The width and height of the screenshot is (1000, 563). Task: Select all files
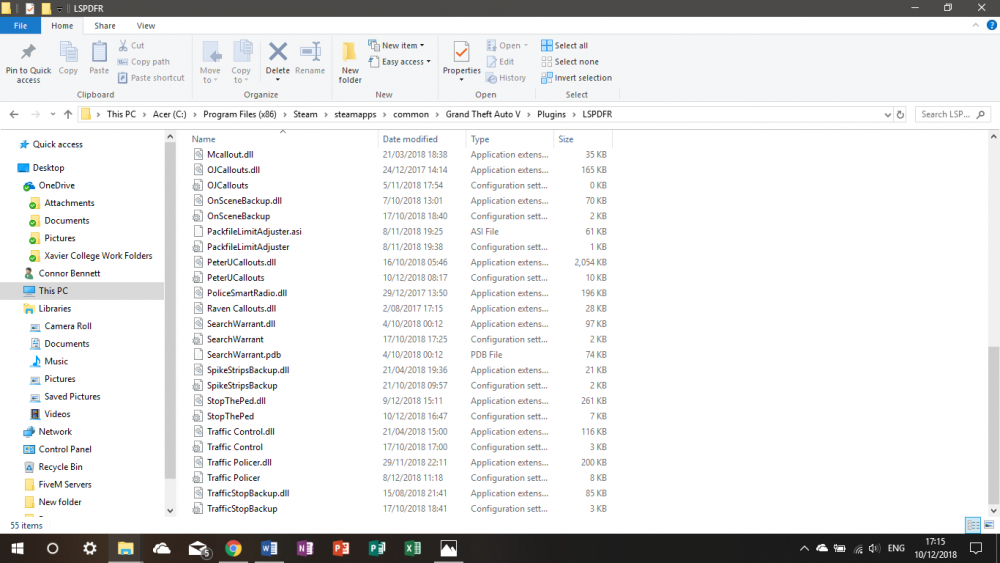tap(564, 45)
